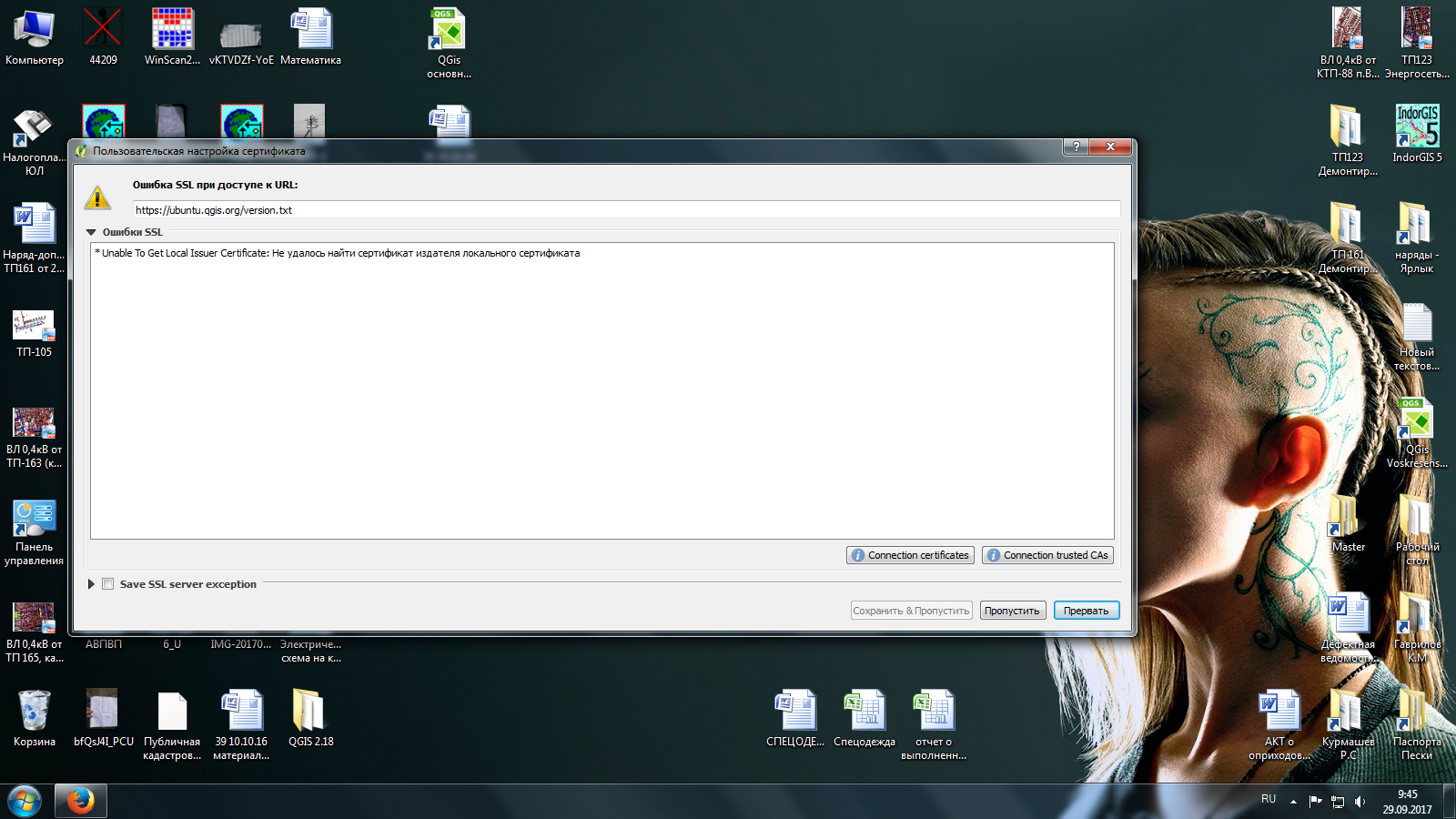Select the ВЛ 0,4кВ от ТП 165 icon

(35, 632)
